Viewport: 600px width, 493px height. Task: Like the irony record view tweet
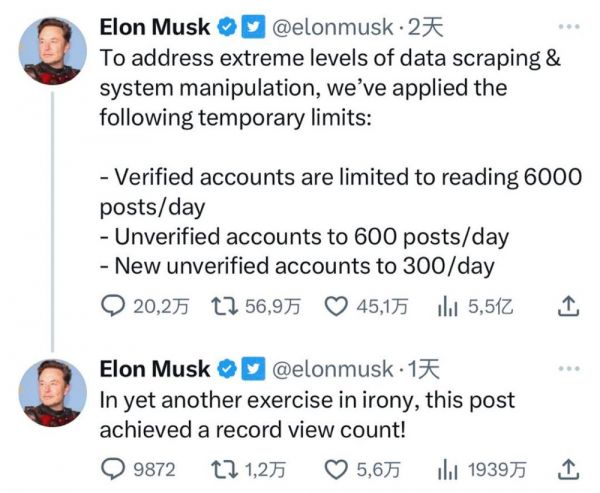click(x=339, y=467)
